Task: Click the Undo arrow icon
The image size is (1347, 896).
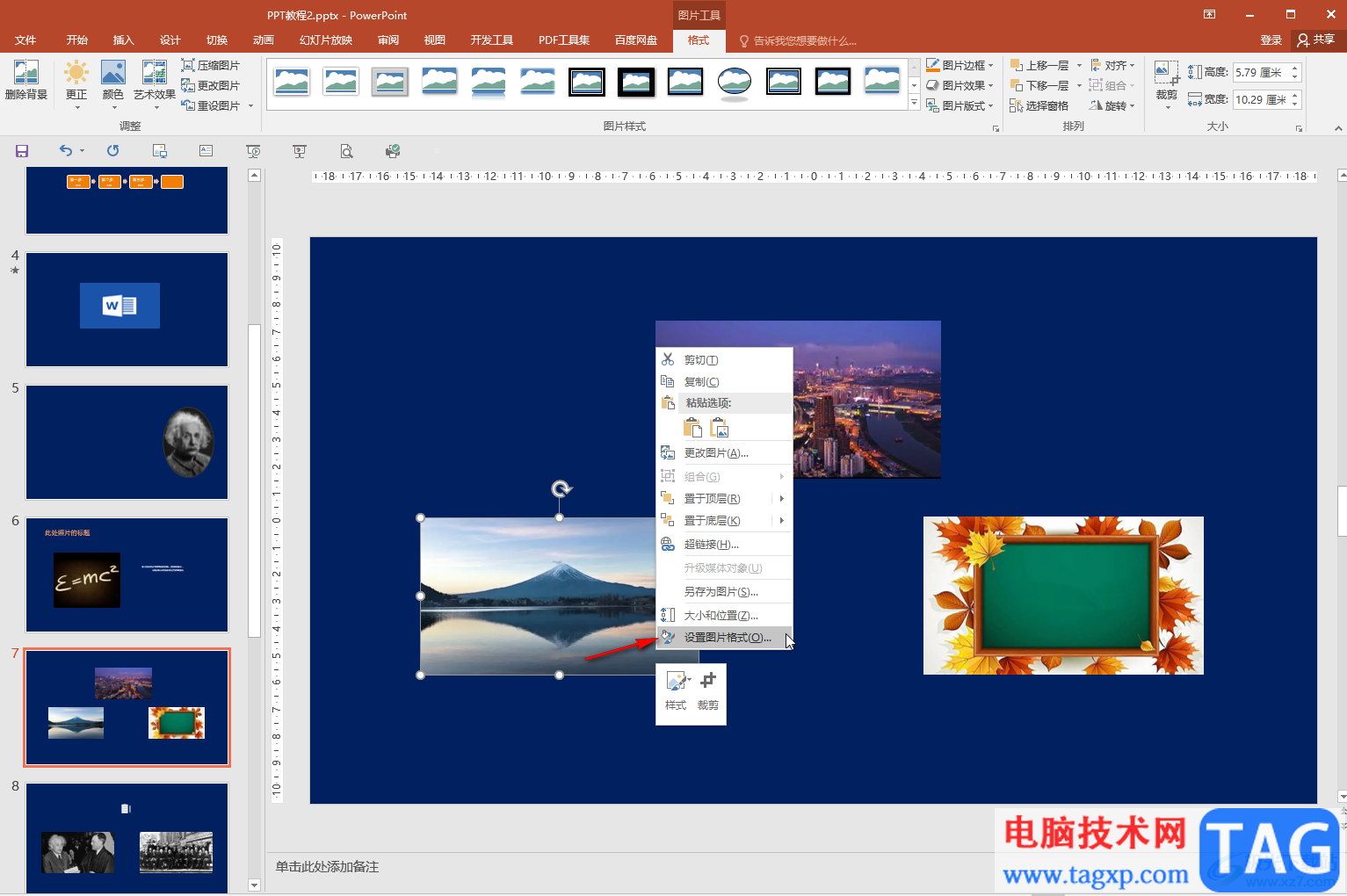Action: click(x=66, y=151)
